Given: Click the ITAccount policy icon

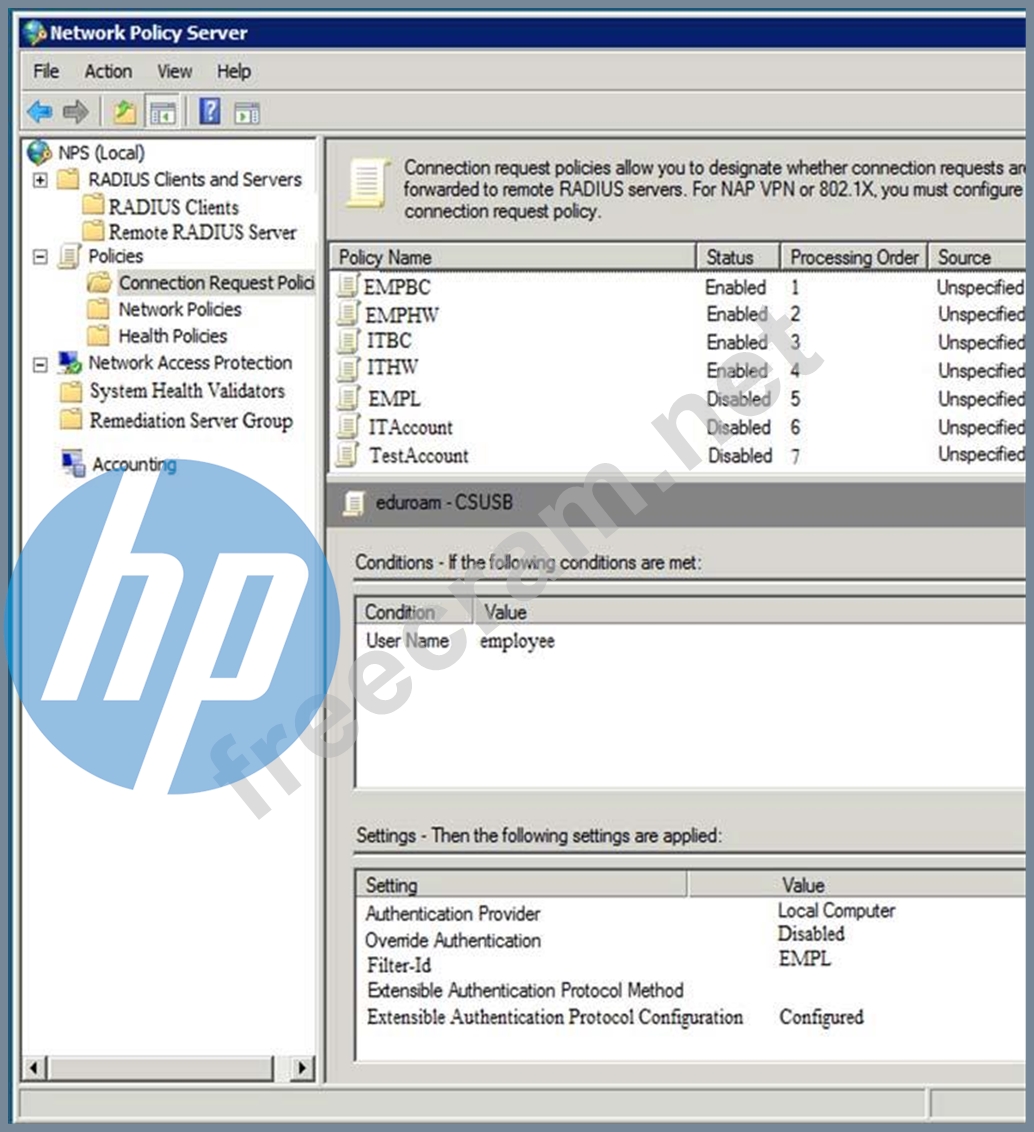Looking at the screenshot, I should (x=348, y=426).
